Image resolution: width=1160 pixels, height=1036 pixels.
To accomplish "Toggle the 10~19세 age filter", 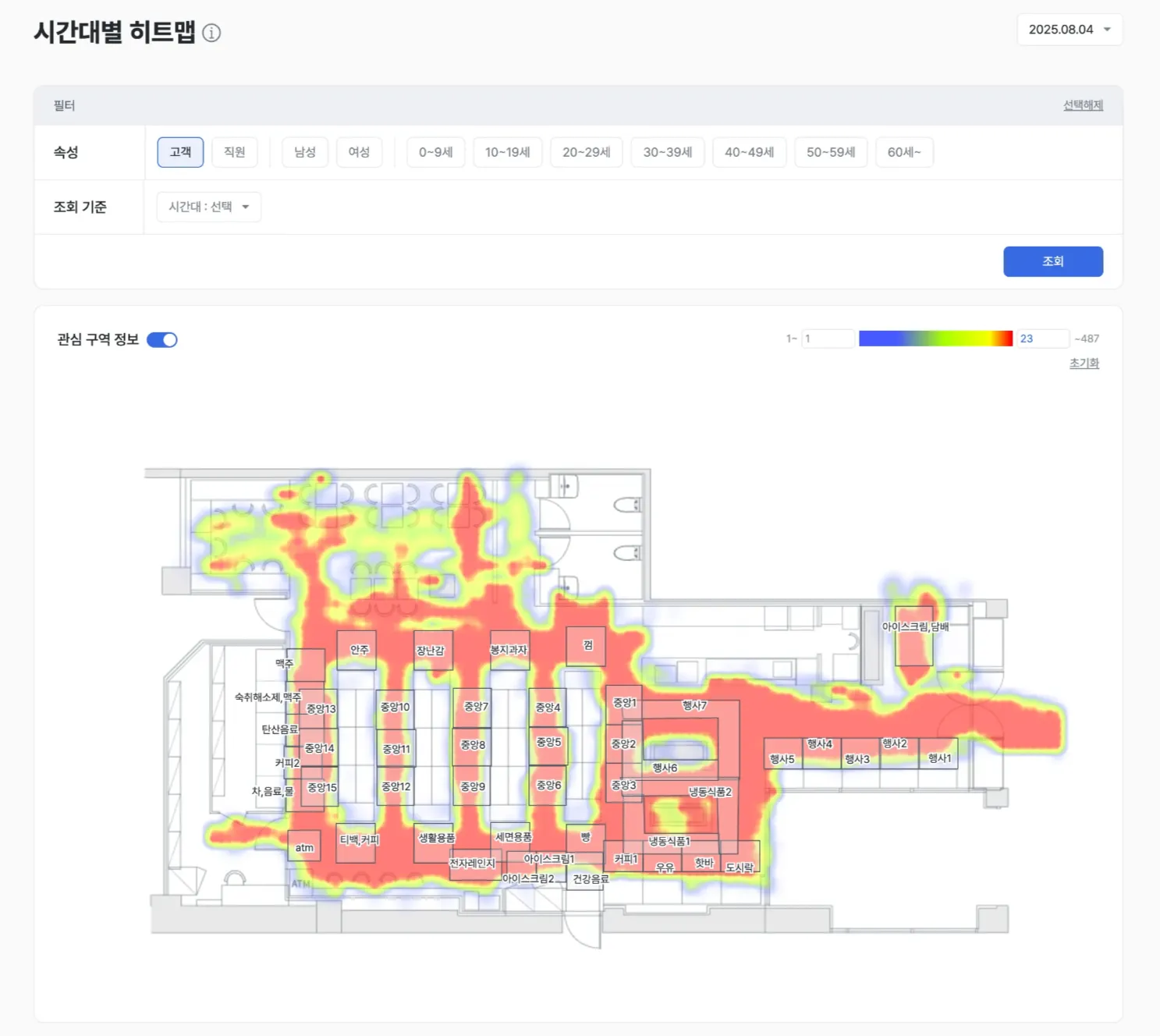I will (508, 152).
